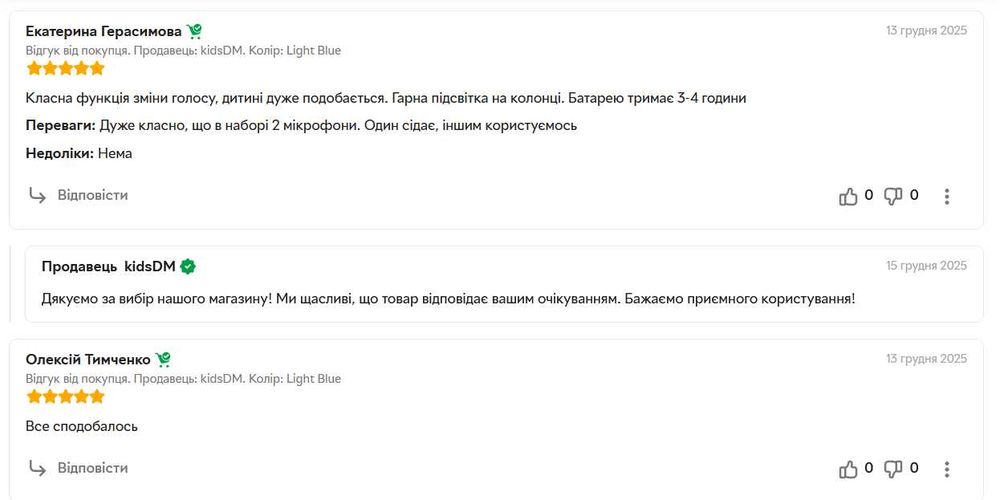Click the reply arrow icon in Олексій's review

coord(37,468)
